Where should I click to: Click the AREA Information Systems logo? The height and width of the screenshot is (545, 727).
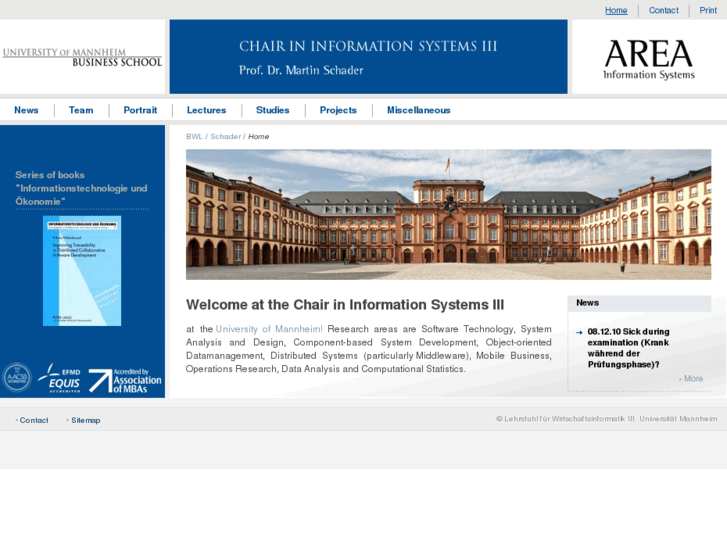point(649,59)
